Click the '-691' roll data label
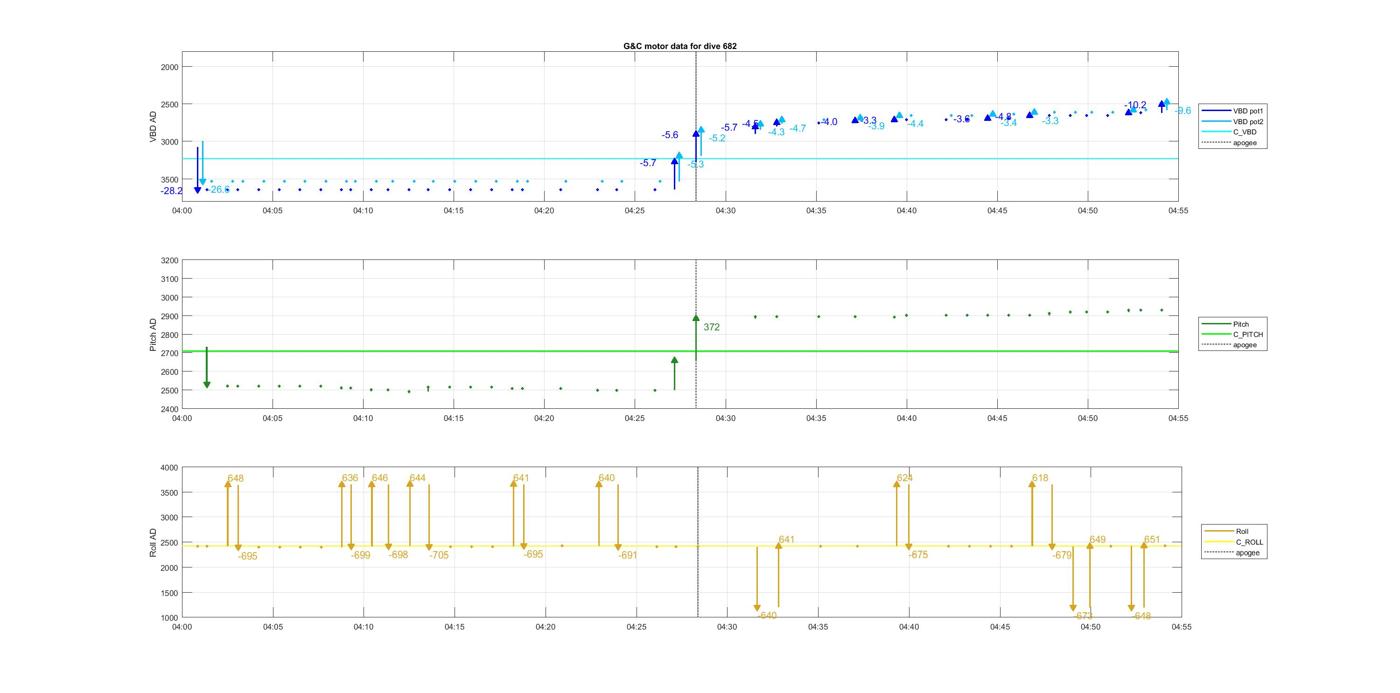 [628, 555]
